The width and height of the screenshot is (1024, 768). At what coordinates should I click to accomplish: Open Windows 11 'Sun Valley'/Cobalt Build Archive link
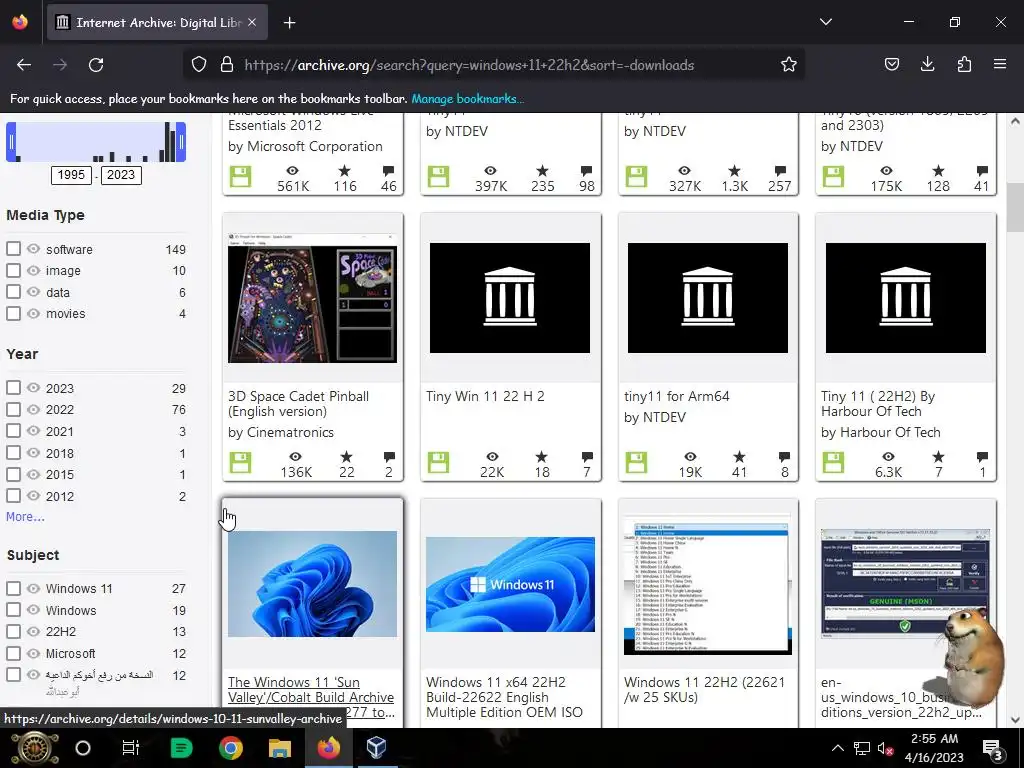point(311,697)
